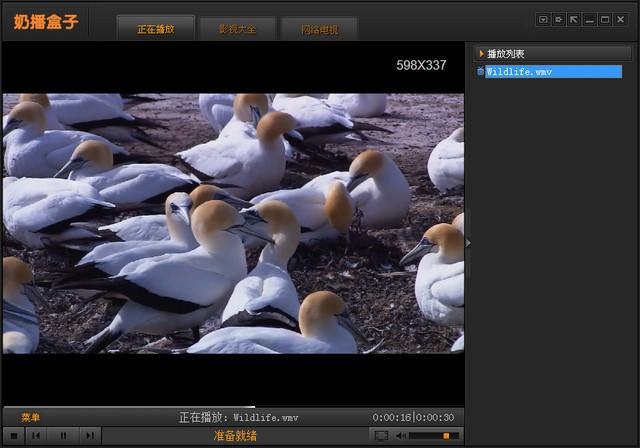Skip to the next track
This screenshot has height=448, width=640.
point(90,436)
